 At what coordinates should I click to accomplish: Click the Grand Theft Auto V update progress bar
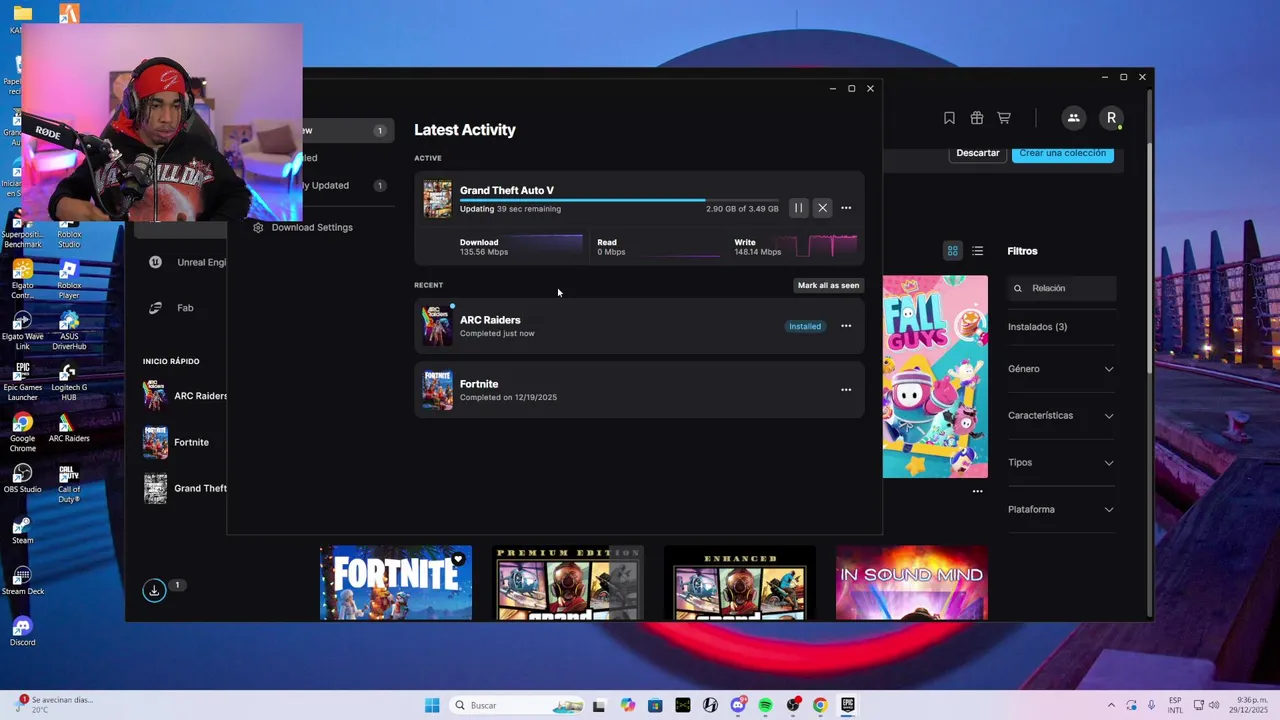point(619,200)
